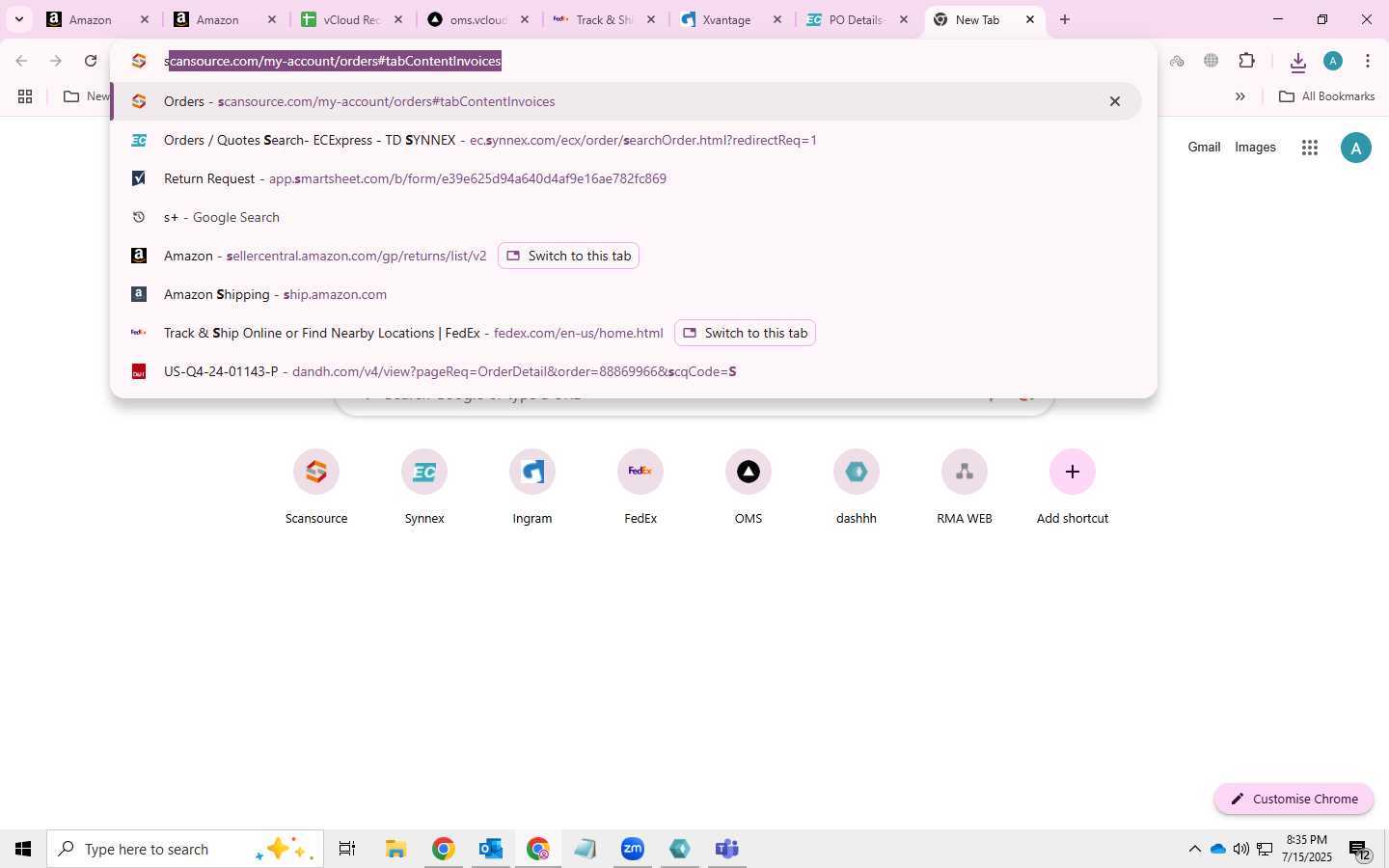Click the Customise Chrome button
Screen dimensions: 1389x868
1294,799
